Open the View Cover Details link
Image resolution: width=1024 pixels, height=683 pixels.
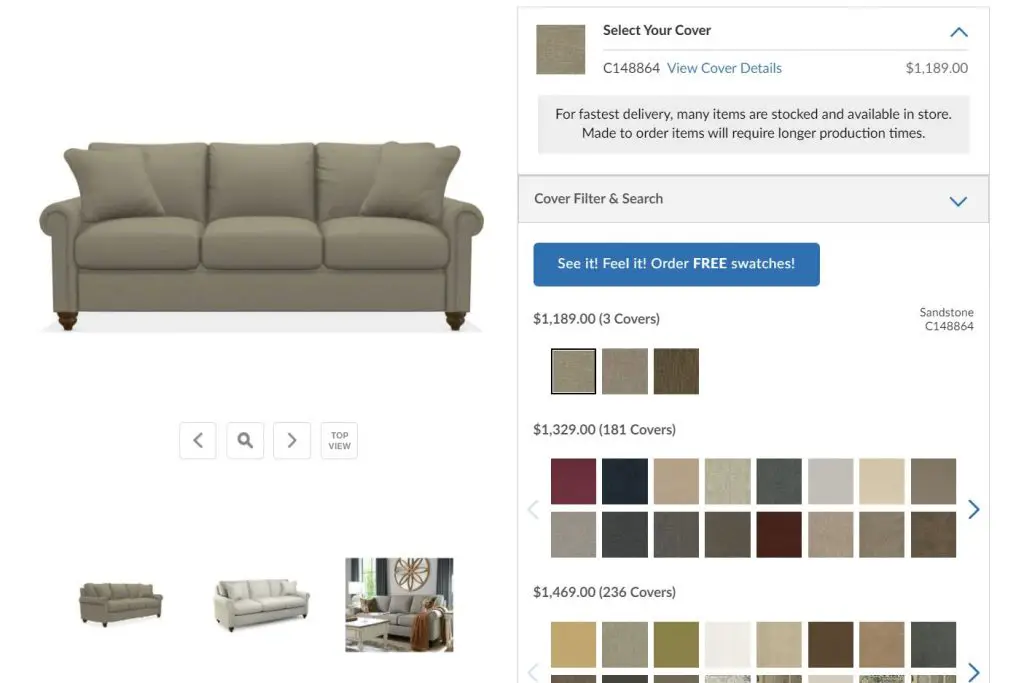[x=724, y=67]
